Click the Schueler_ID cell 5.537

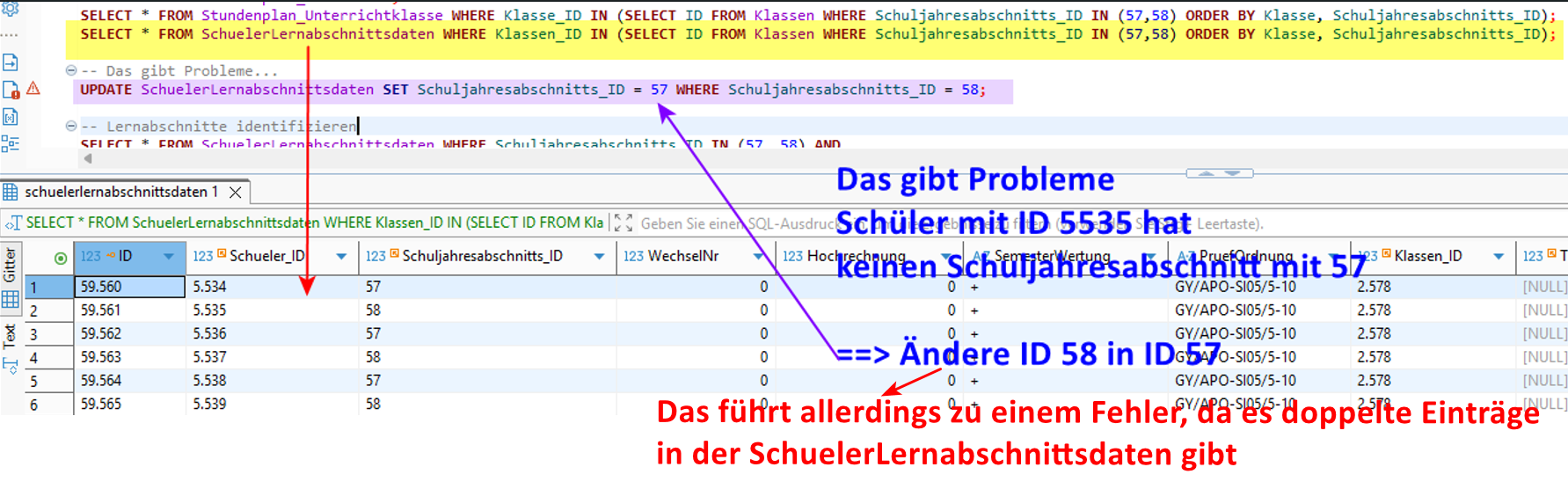point(272,358)
